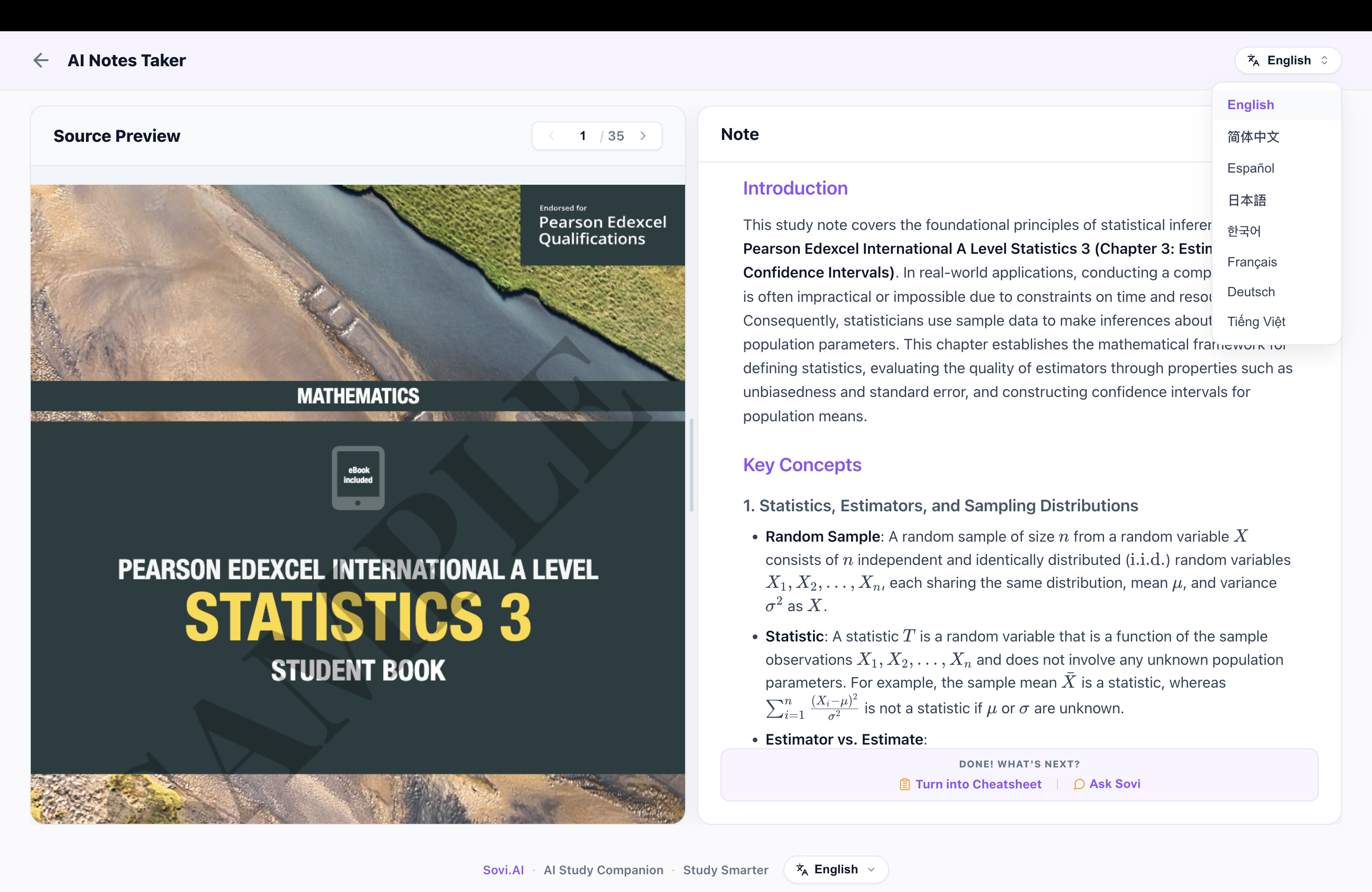This screenshot has width=1372, height=892.
Task: Select Deutsch in the language dropdown
Action: tap(1276, 292)
